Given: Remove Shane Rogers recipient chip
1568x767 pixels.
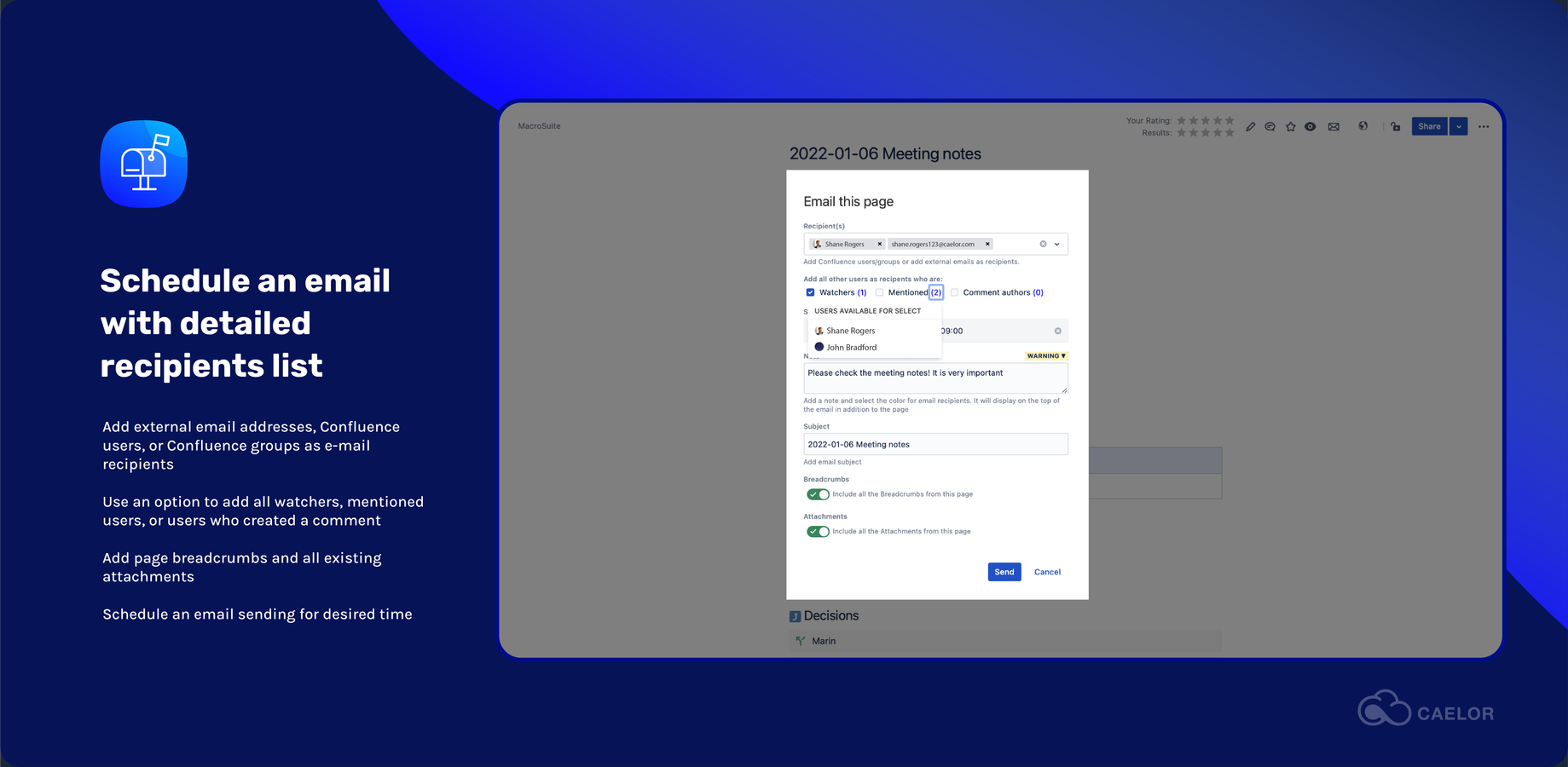Looking at the screenshot, I should point(880,244).
